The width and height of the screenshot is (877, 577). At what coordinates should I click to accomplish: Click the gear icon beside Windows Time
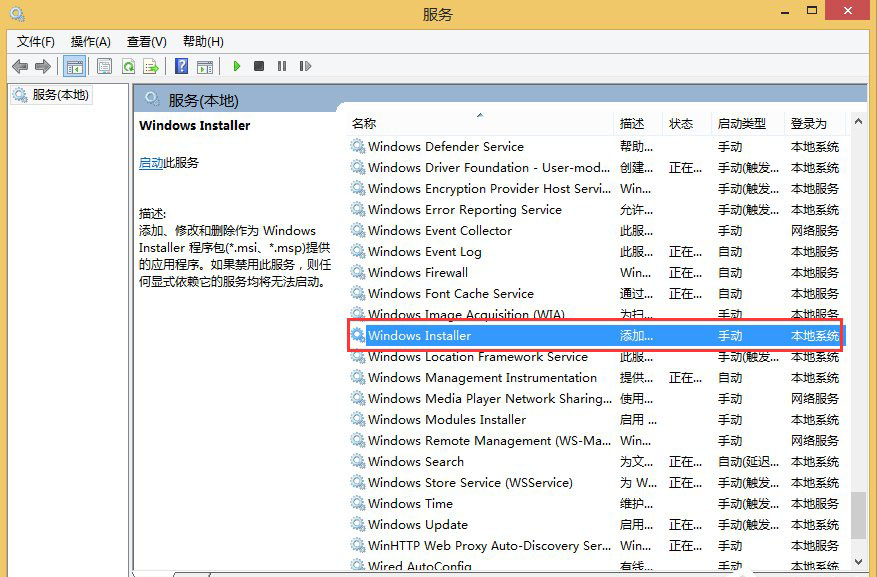[357, 503]
